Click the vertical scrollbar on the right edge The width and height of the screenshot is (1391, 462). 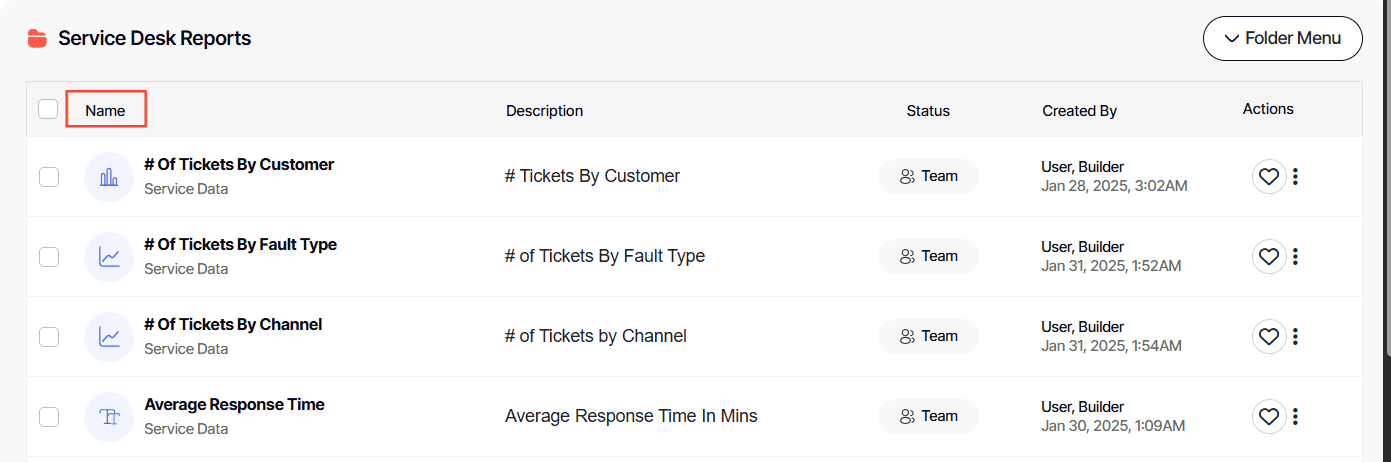[x=1386, y=200]
